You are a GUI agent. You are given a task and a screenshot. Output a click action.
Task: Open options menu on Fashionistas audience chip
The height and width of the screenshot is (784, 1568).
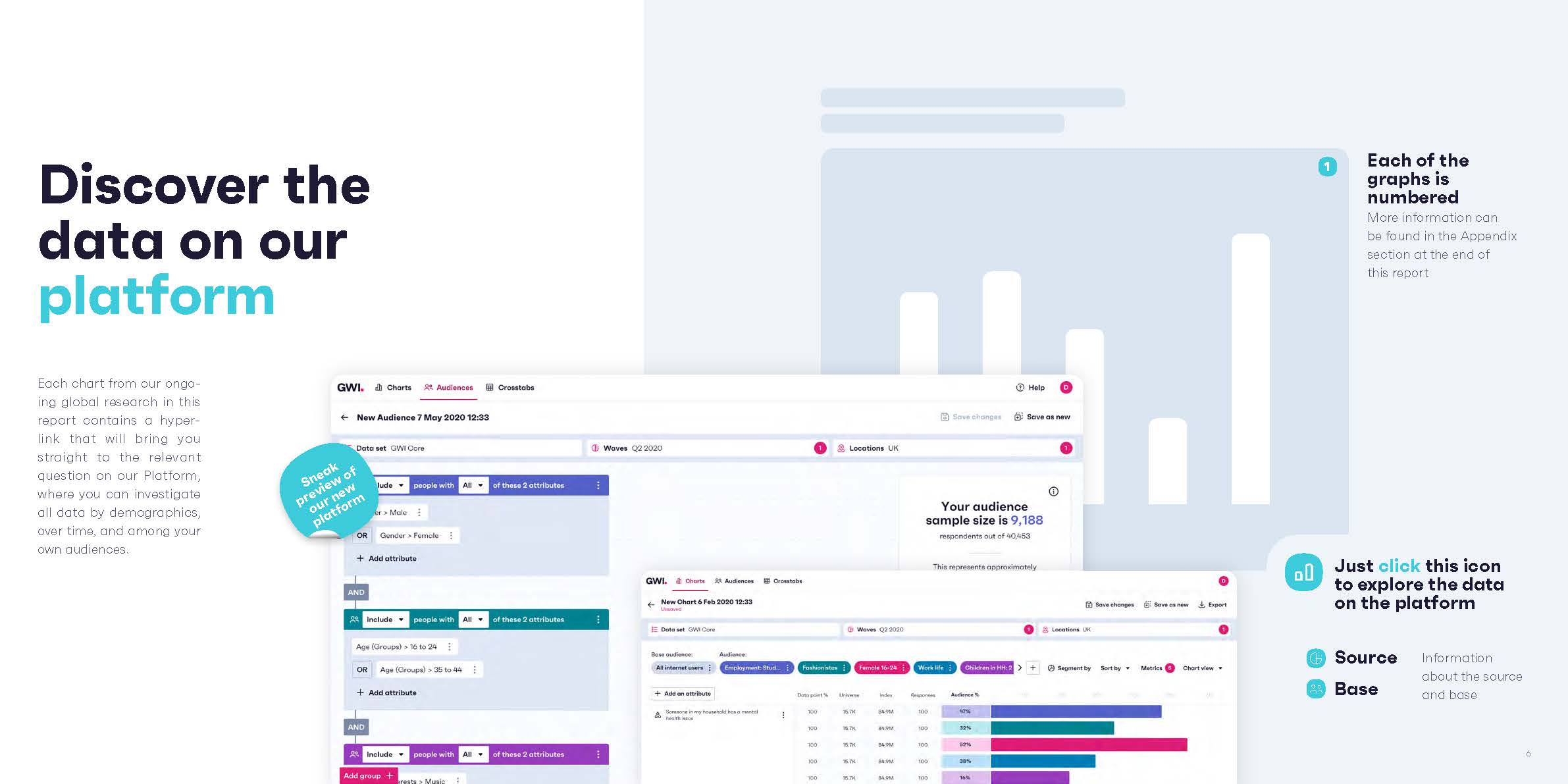click(x=844, y=668)
